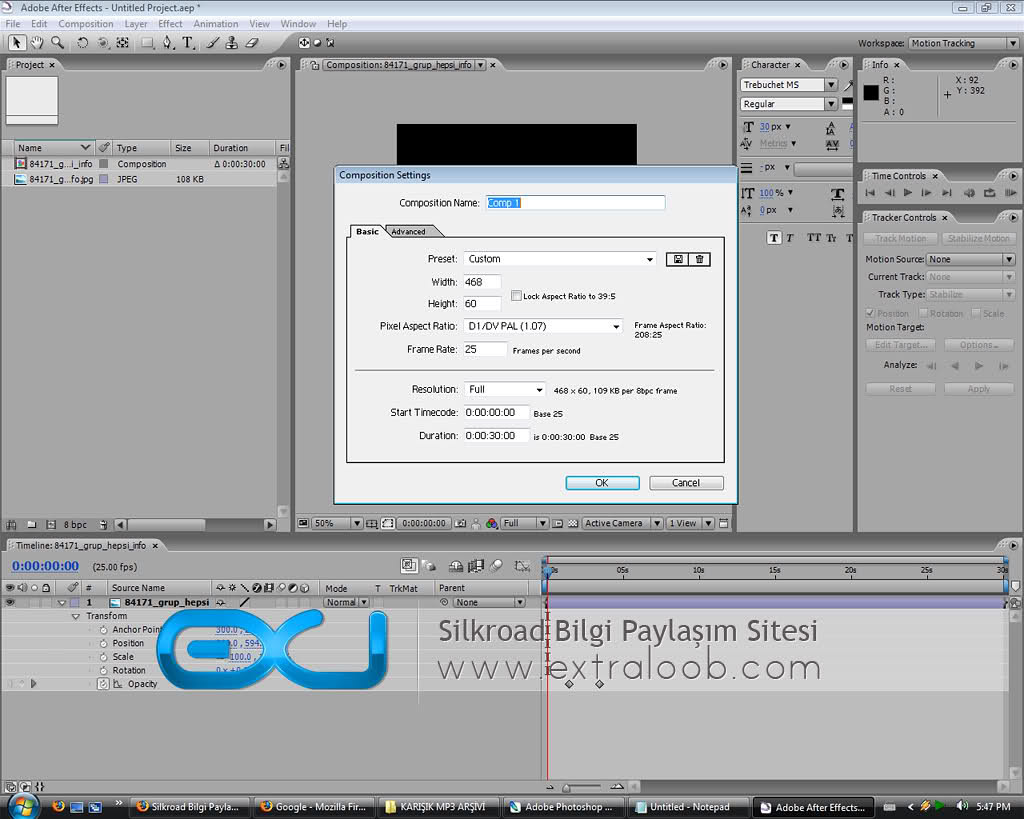The width and height of the screenshot is (1024, 819).
Task: Click the Info panel black color swatch
Action: (871, 93)
